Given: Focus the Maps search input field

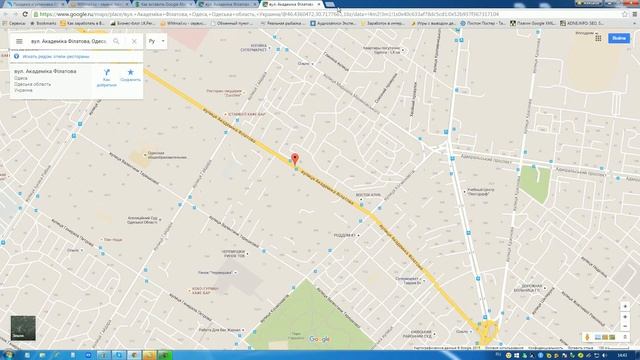Looking at the screenshot, I should point(68,41).
